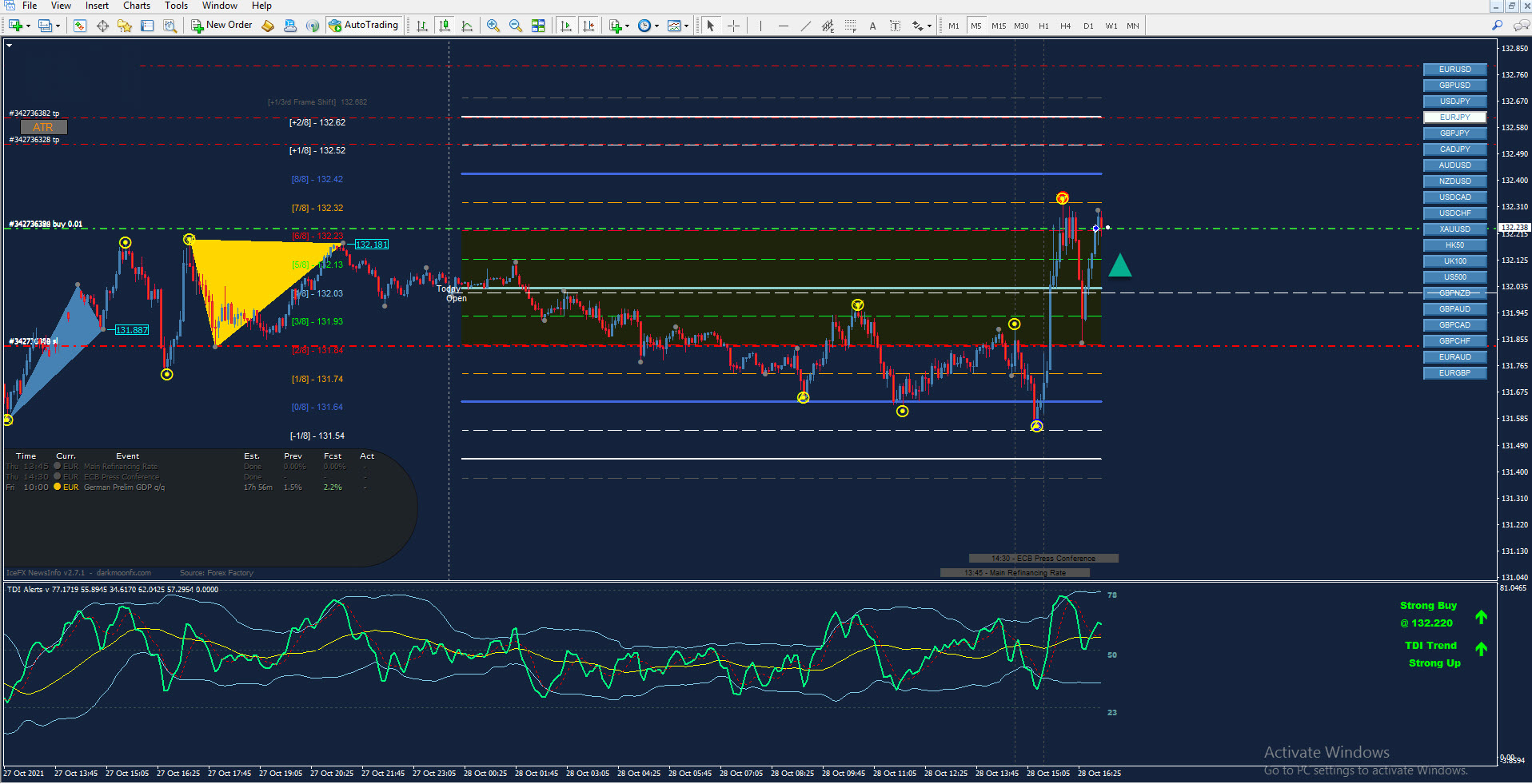Open the Insert menu
Image resolution: width=1532 pixels, height=784 pixels.
click(97, 6)
